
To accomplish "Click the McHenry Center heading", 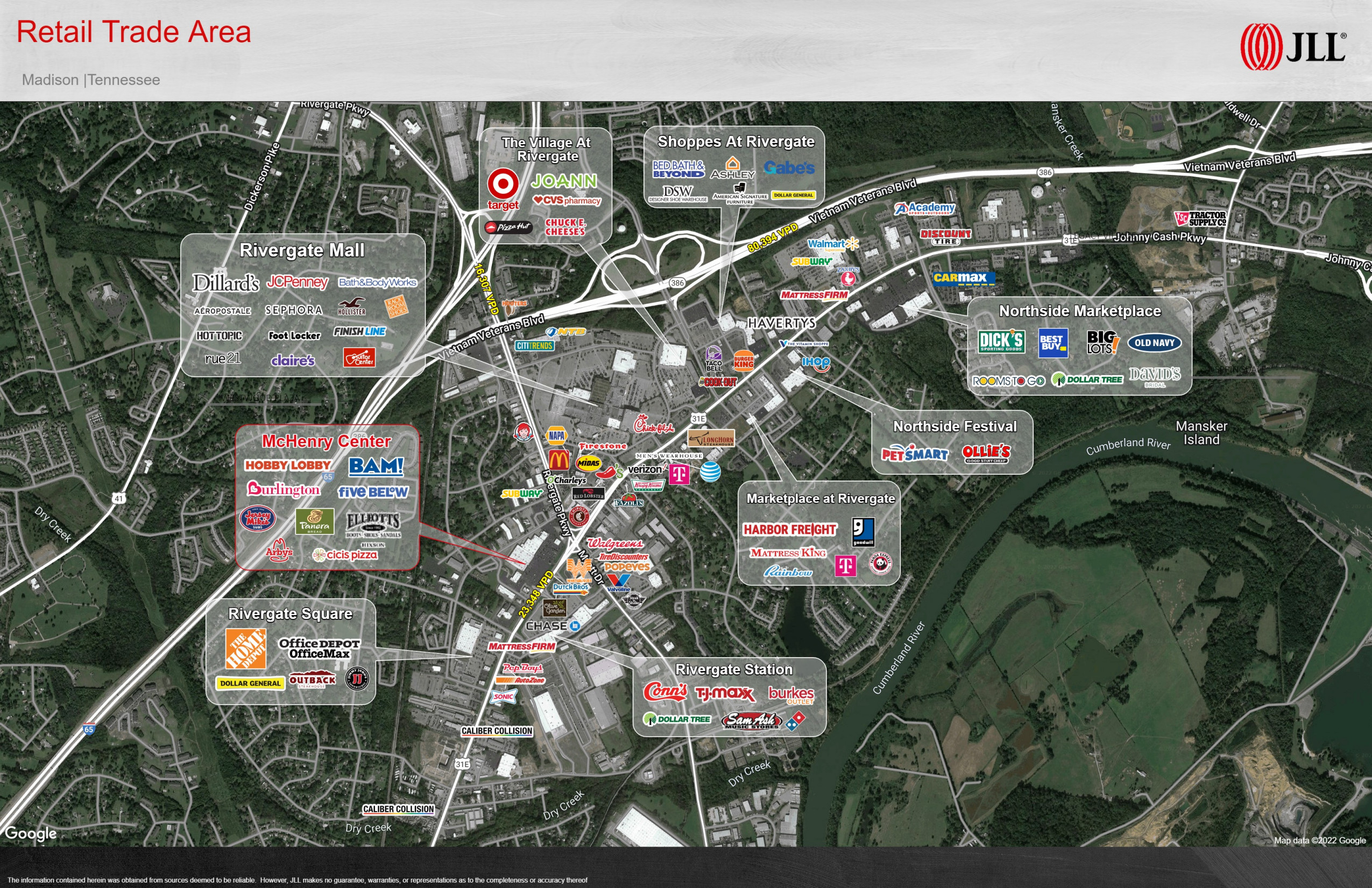I will click(326, 441).
